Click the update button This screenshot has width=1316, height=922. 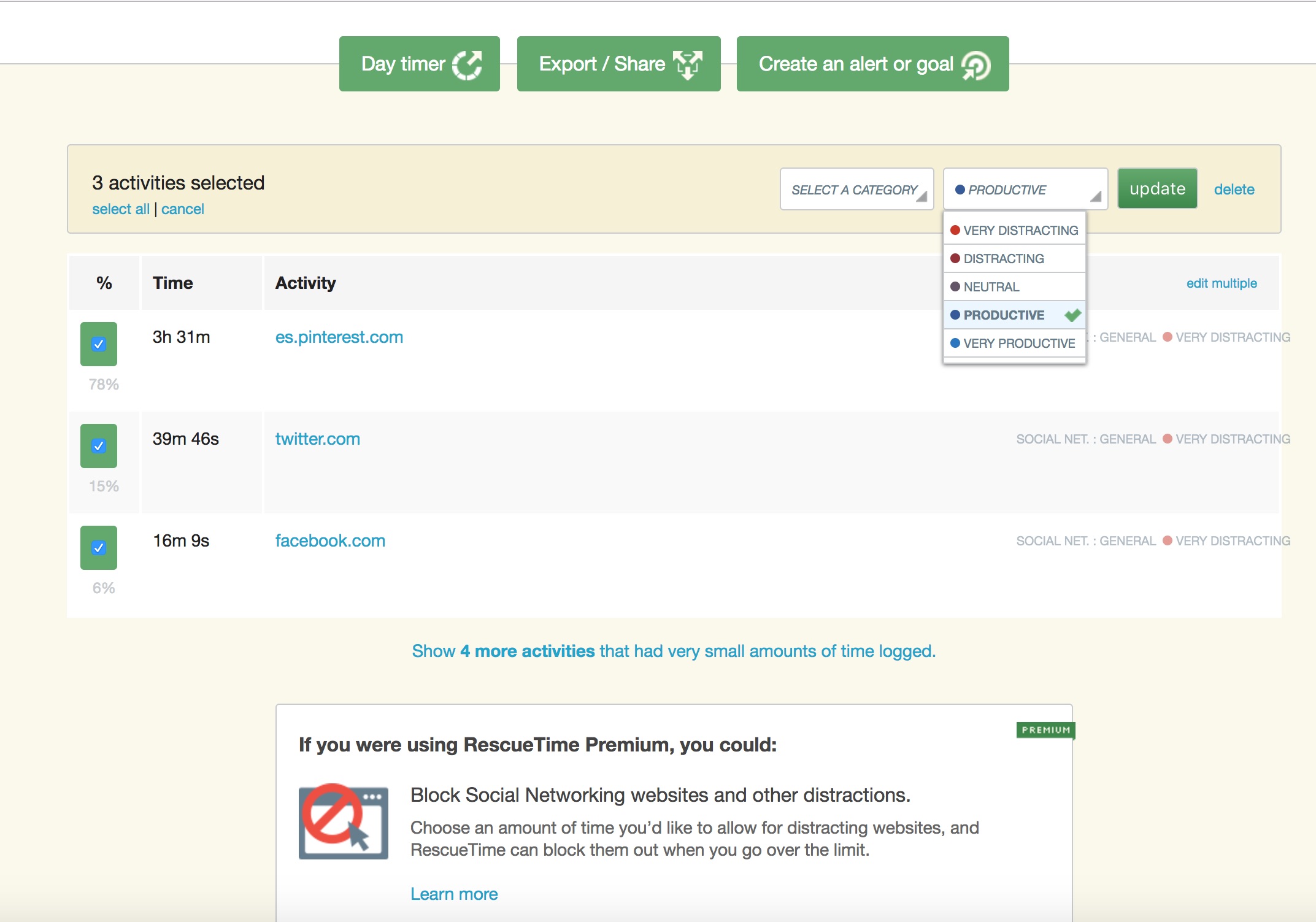[x=1157, y=189]
